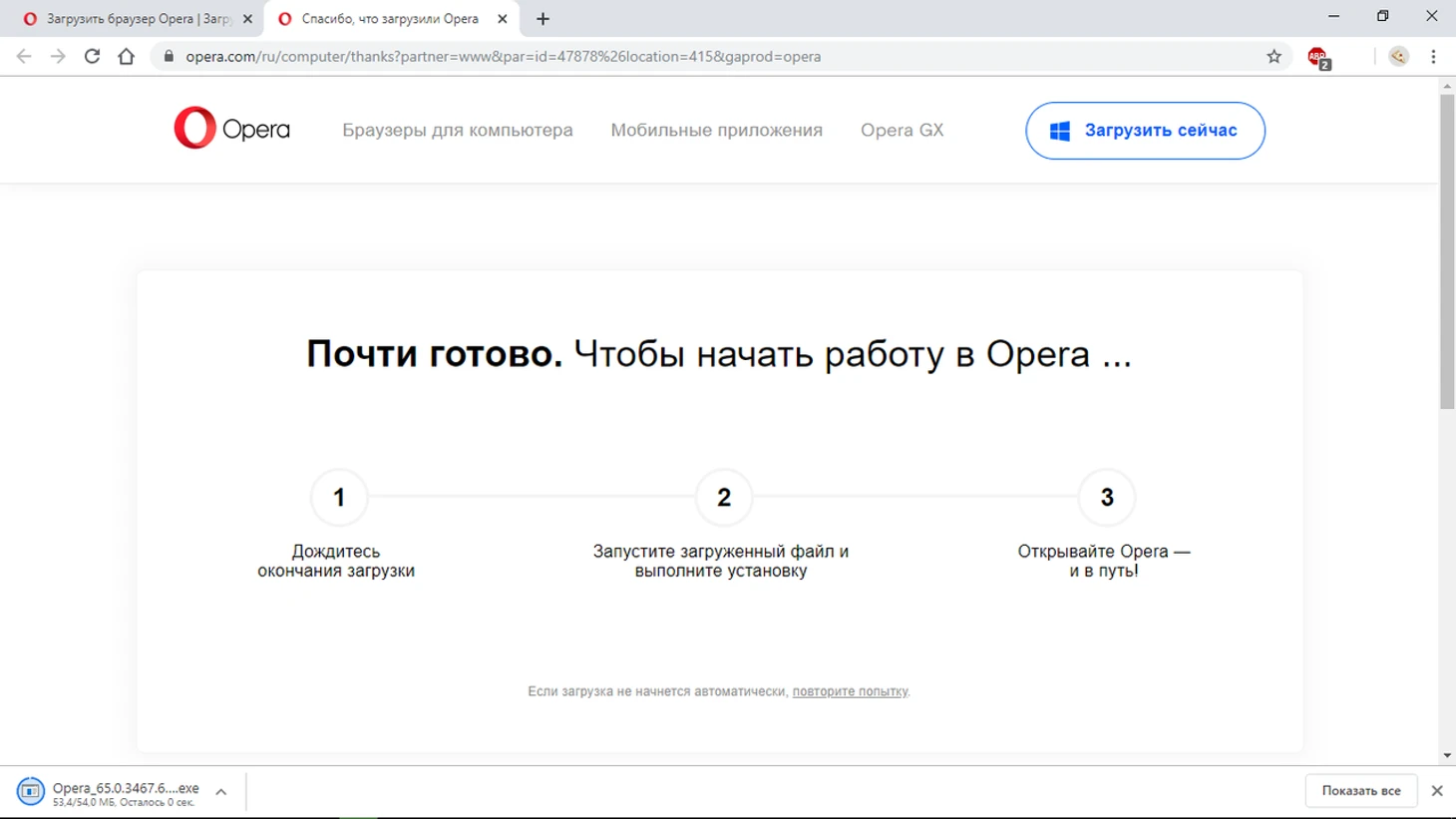Open the ABP extension icon
1456x819 pixels.
pyautogui.click(x=1318, y=58)
